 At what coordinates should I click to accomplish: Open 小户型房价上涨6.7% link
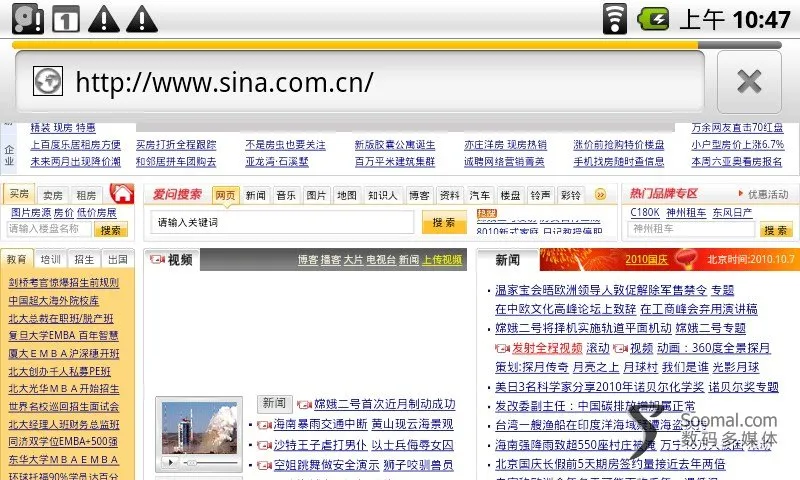click(x=738, y=144)
